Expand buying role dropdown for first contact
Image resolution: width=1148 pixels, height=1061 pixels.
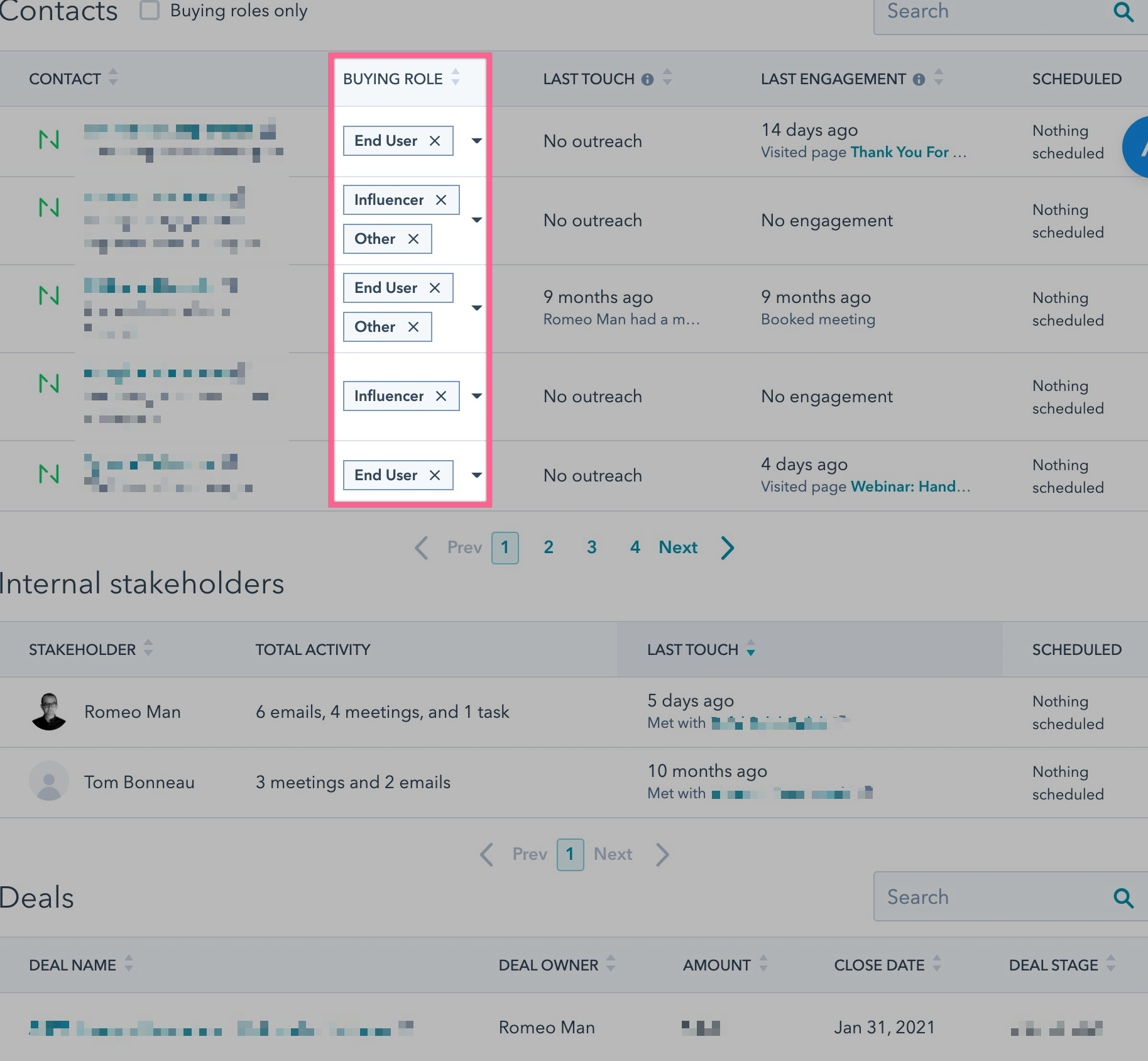[477, 141]
